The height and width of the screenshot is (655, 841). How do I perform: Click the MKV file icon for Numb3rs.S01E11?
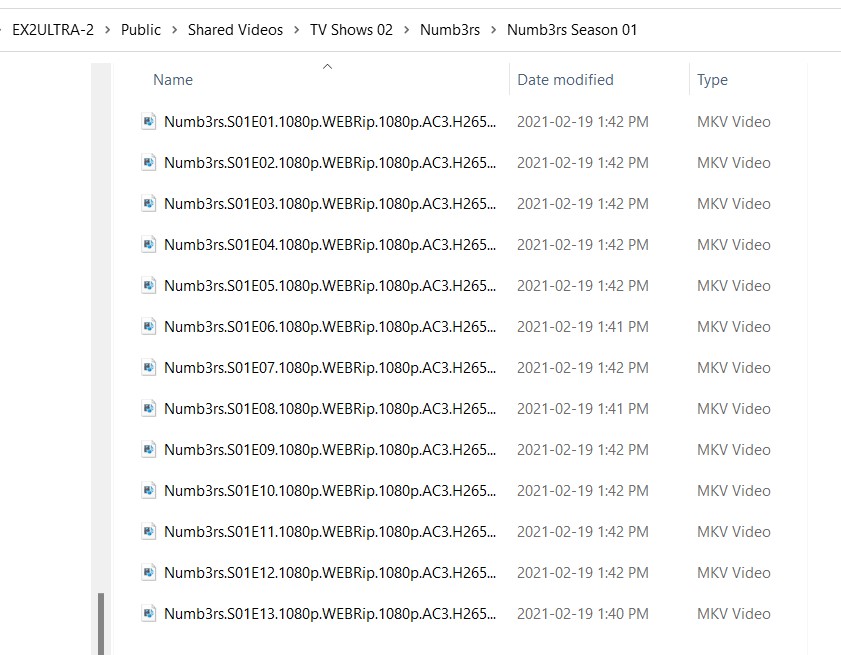coord(149,532)
